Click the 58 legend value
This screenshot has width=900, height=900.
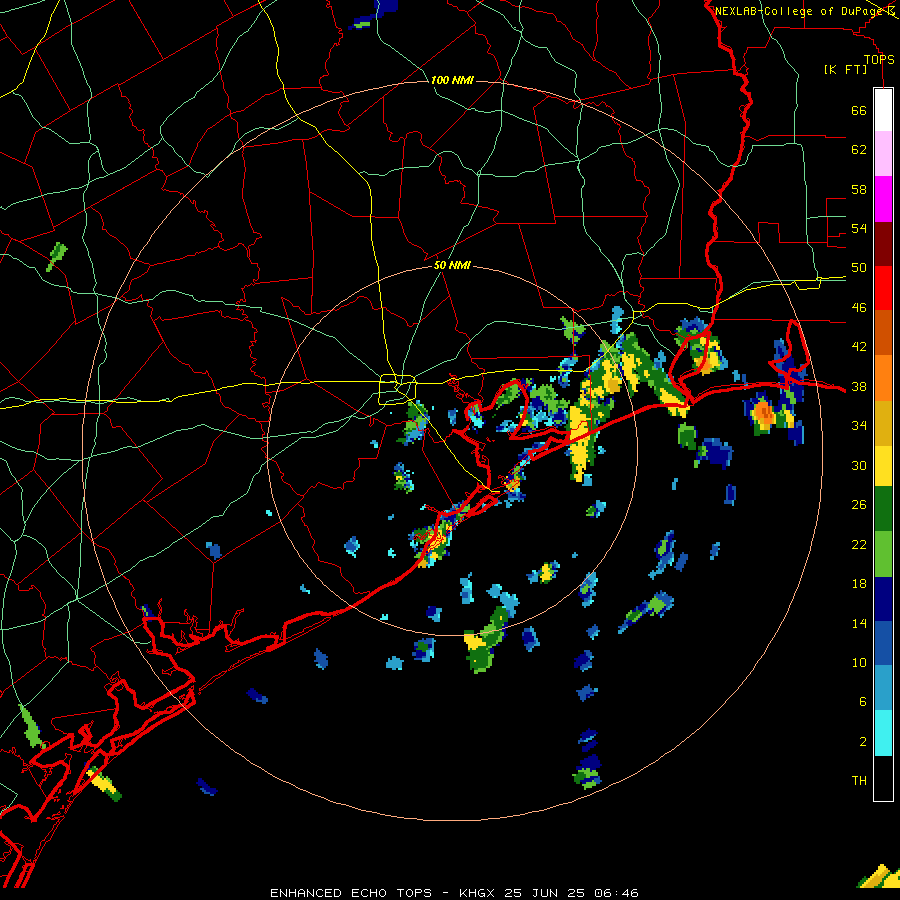pyautogui.click(x=859, y=189)
